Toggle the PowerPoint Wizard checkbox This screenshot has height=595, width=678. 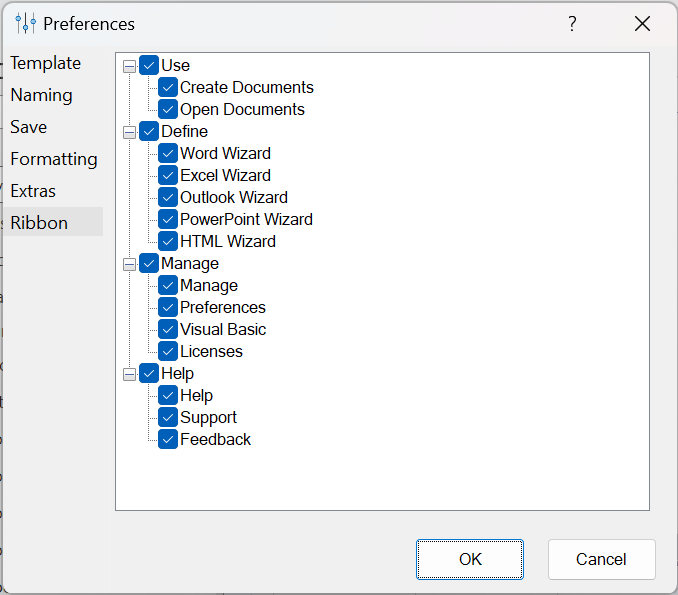tap(168, 219)
